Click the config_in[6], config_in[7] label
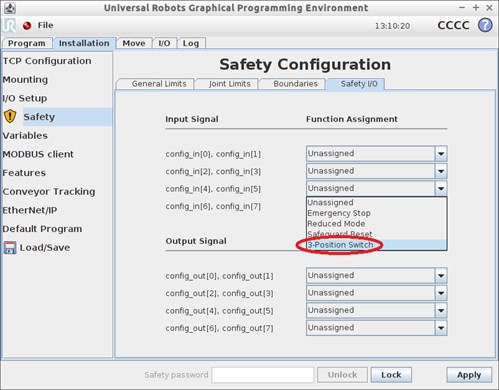The width and height of the screenshot is (499, 390). point(213,206)
